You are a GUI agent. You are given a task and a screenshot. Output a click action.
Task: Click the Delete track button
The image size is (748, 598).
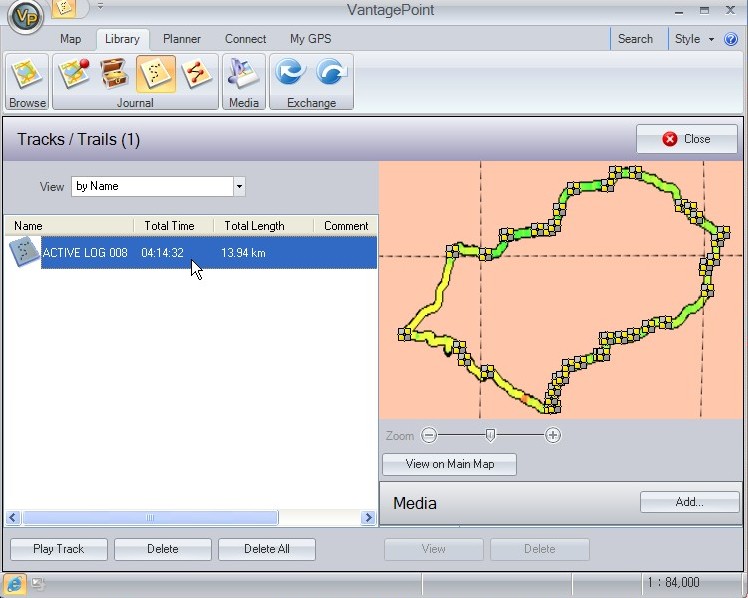pos(163,549)
